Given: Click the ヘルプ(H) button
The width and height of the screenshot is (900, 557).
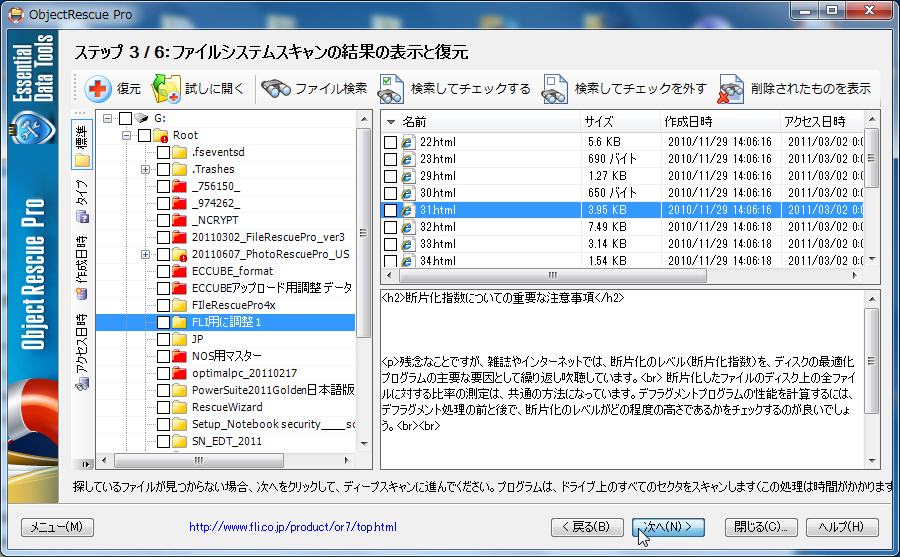Looking at the screenshot, I should (842, 527).
